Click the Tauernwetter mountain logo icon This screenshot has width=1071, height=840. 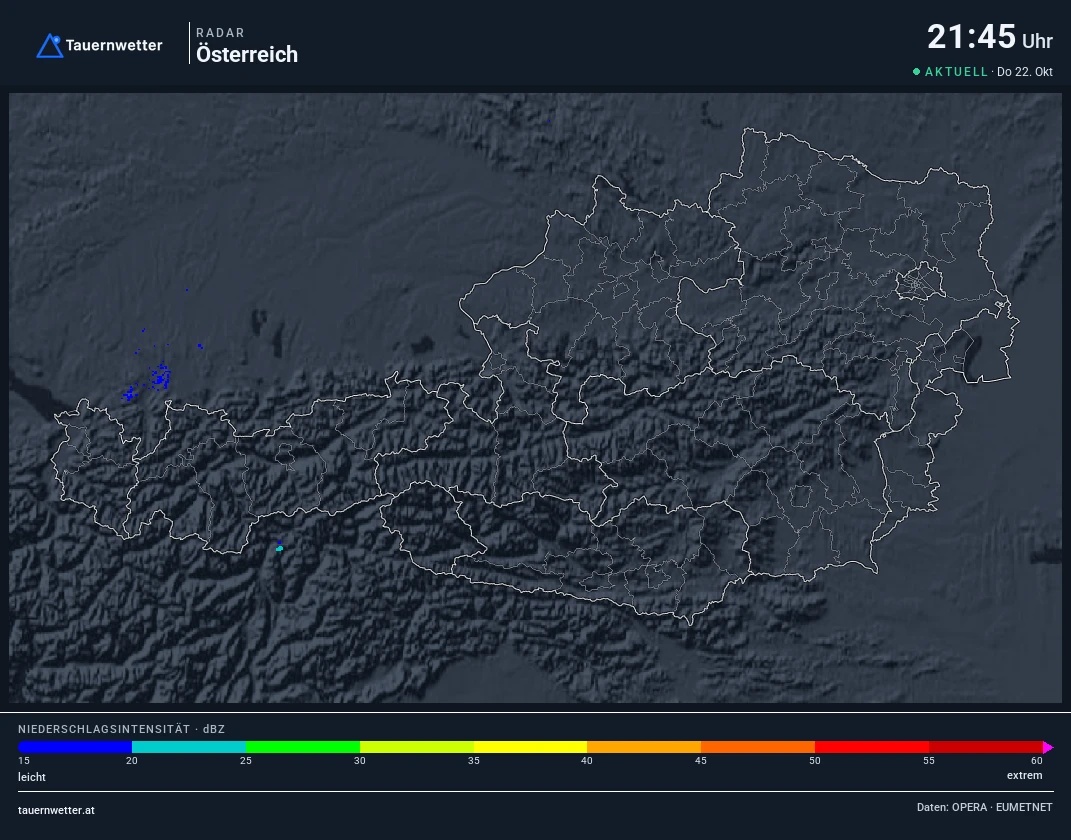pyautogui.click(x=50, y=46)
